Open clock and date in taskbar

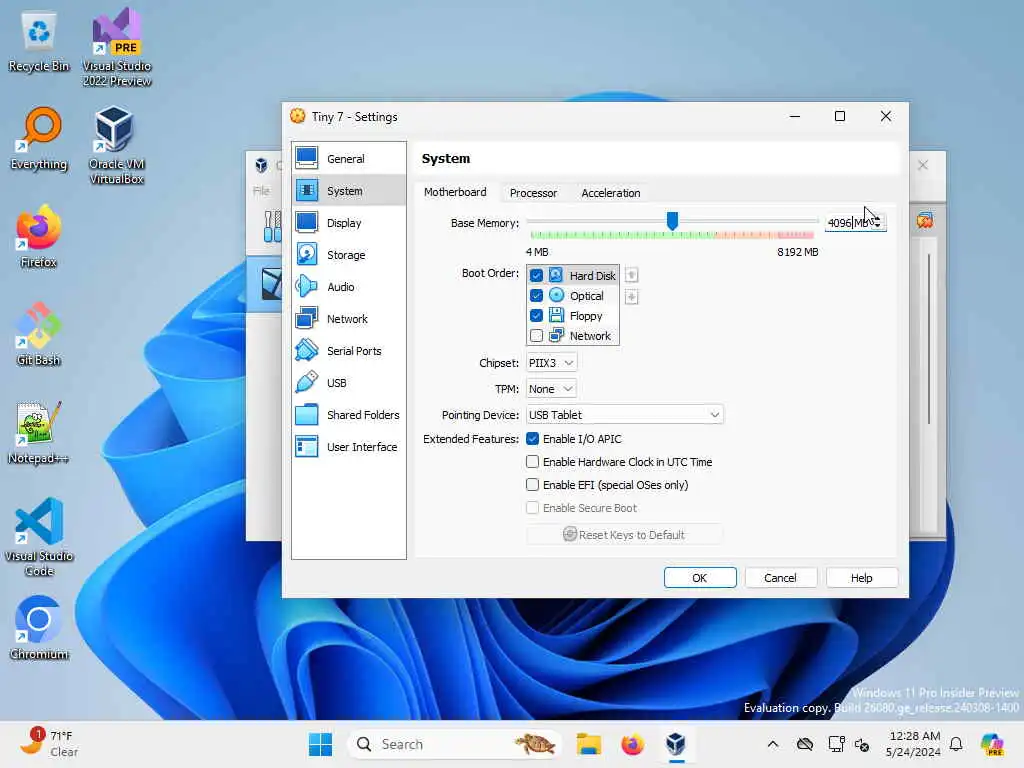point(914,744)
